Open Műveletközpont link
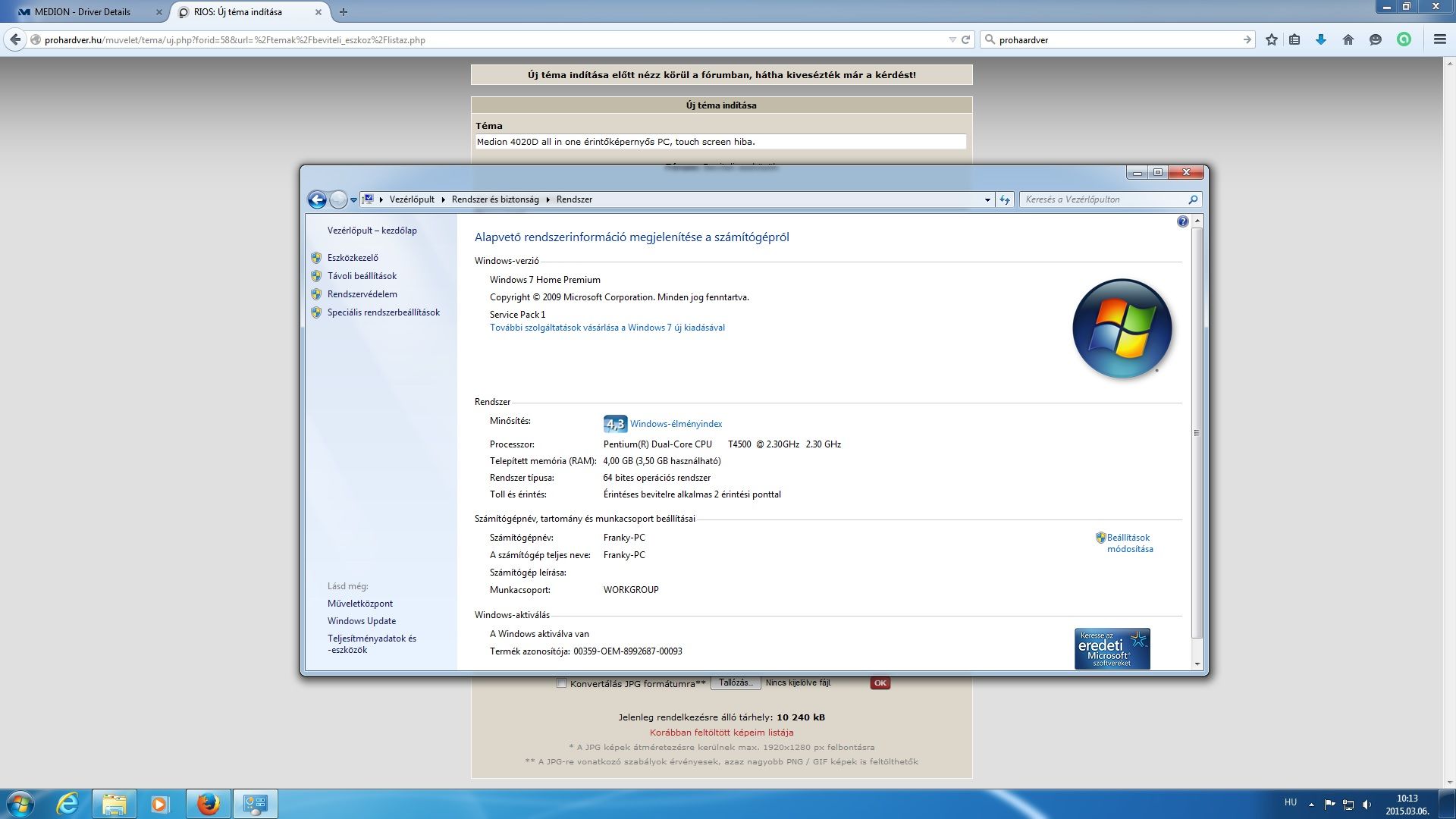Screen dimensions: 1456x819 [359, 604]
